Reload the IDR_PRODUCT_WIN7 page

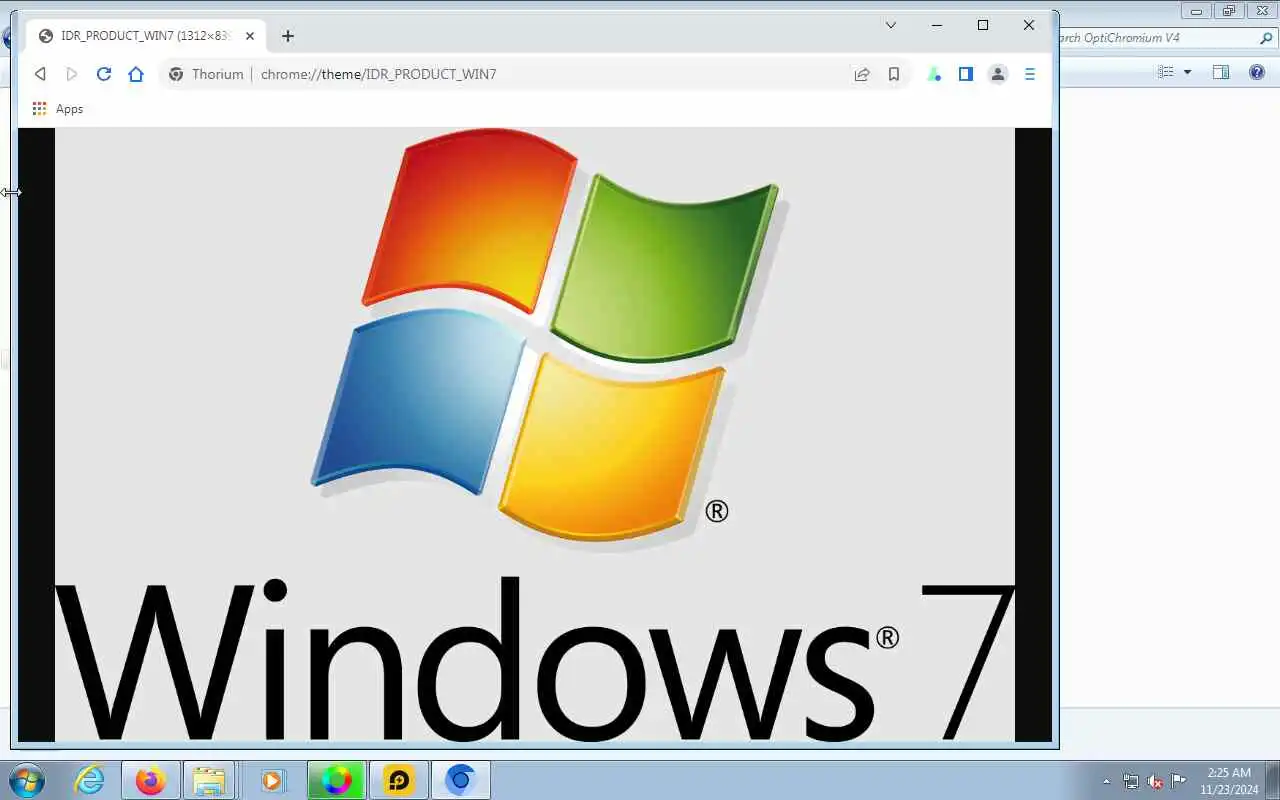[x=104, y=74]
